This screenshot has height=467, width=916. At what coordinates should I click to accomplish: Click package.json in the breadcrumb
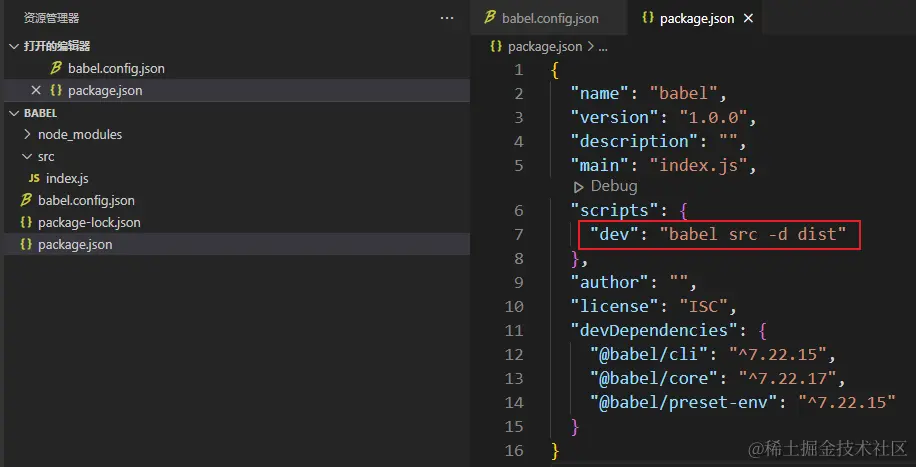pos(545,46)
